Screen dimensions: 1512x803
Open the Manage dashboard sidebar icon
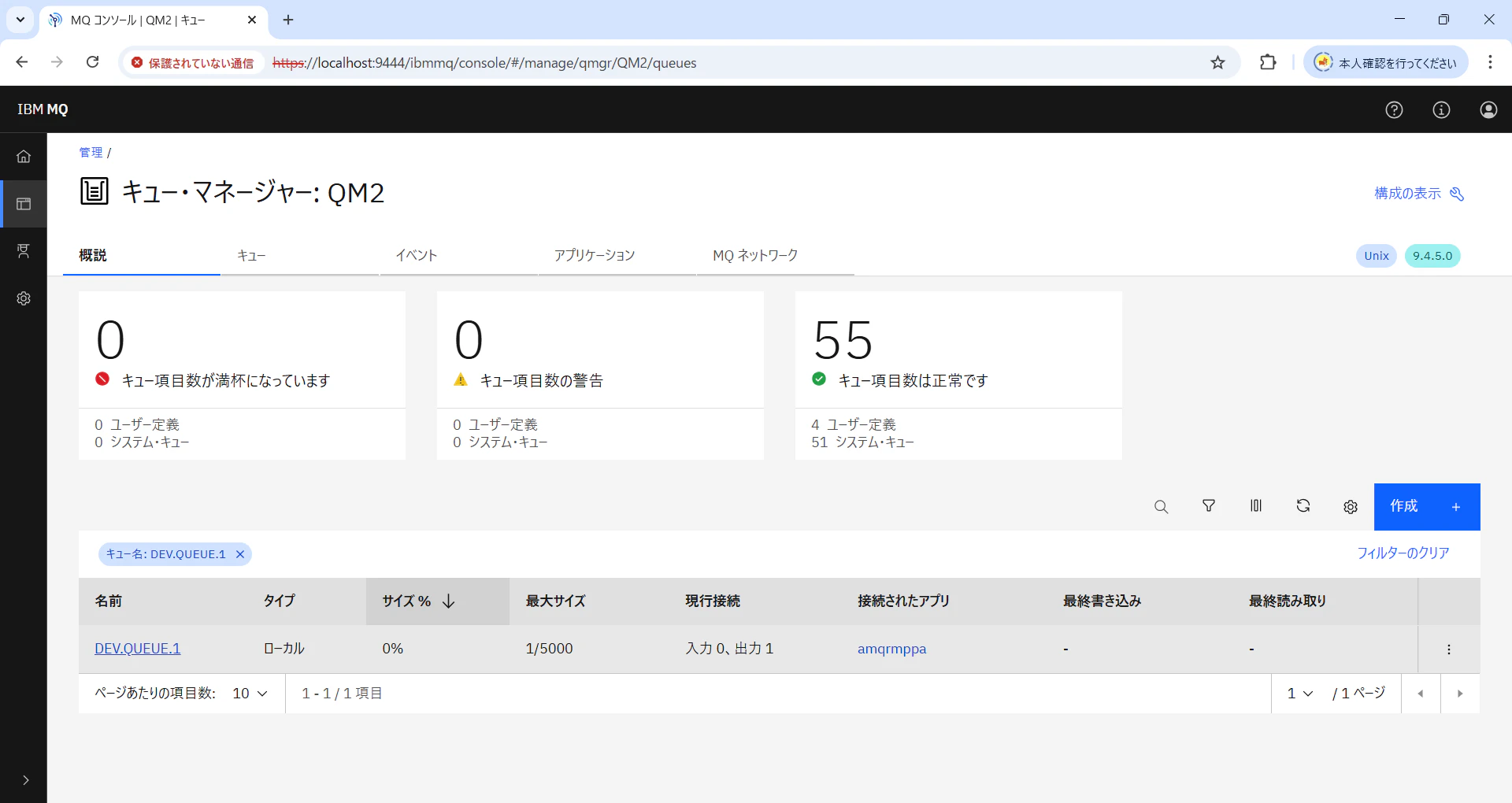tap(24, 204)
